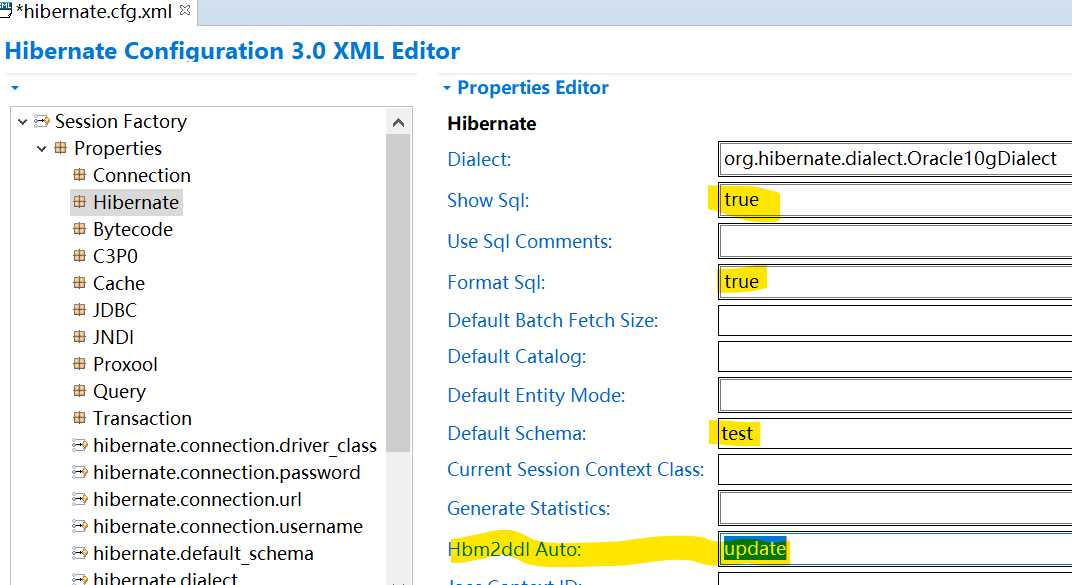Open the Connection properties group
The image size is (1072, 585).
click(x=142, y=176)
